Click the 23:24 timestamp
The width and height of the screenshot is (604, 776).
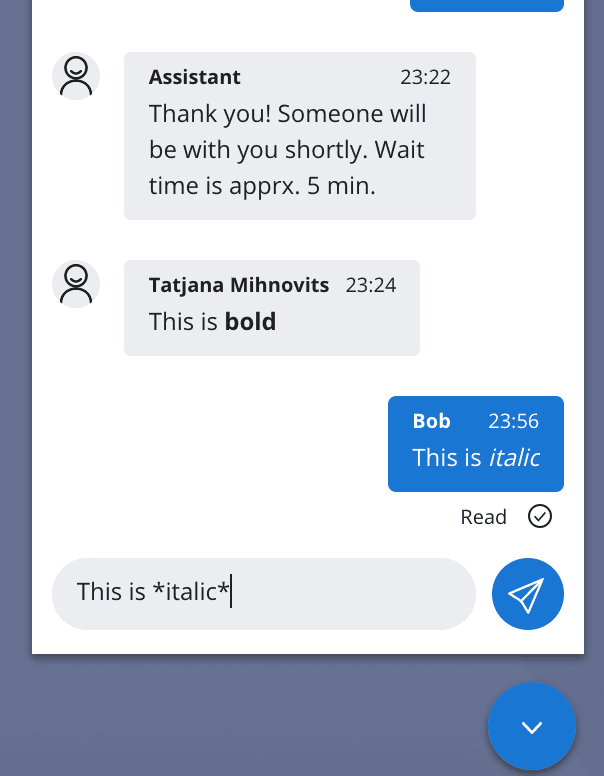coord(371,285)
